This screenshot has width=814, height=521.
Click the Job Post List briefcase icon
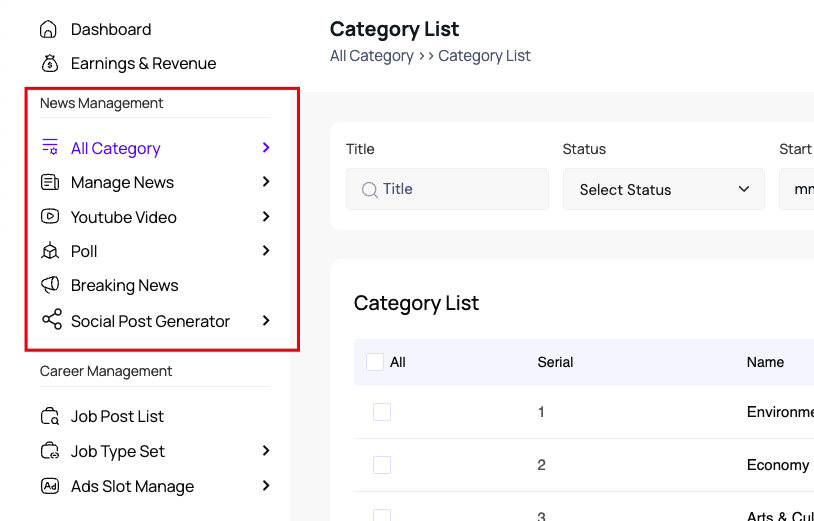pos(50,416)
